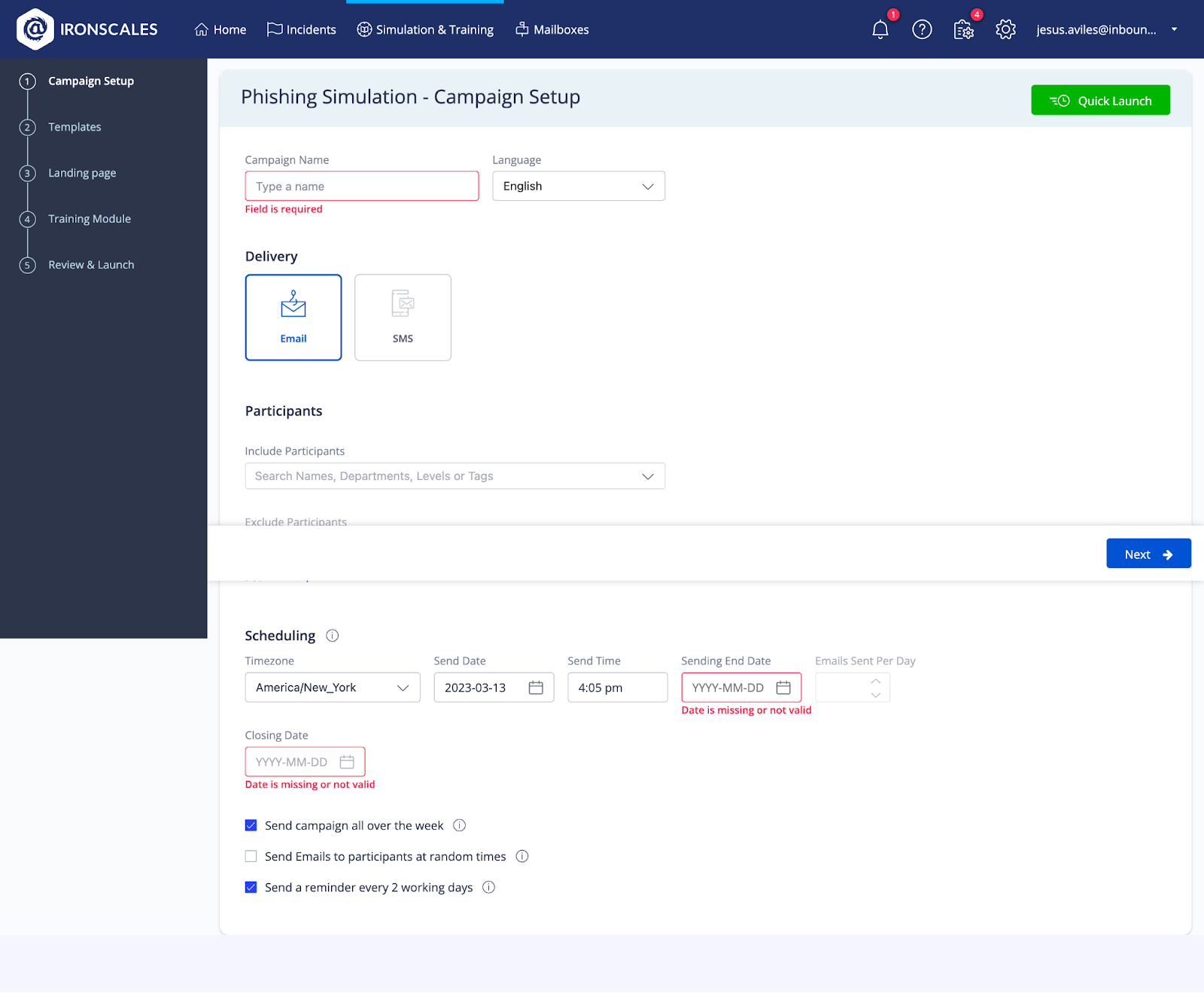Image resolution: width=1204 pixels, height=993 pixels.
Task: Show info for random times option
Action: [x=522, y=856]
